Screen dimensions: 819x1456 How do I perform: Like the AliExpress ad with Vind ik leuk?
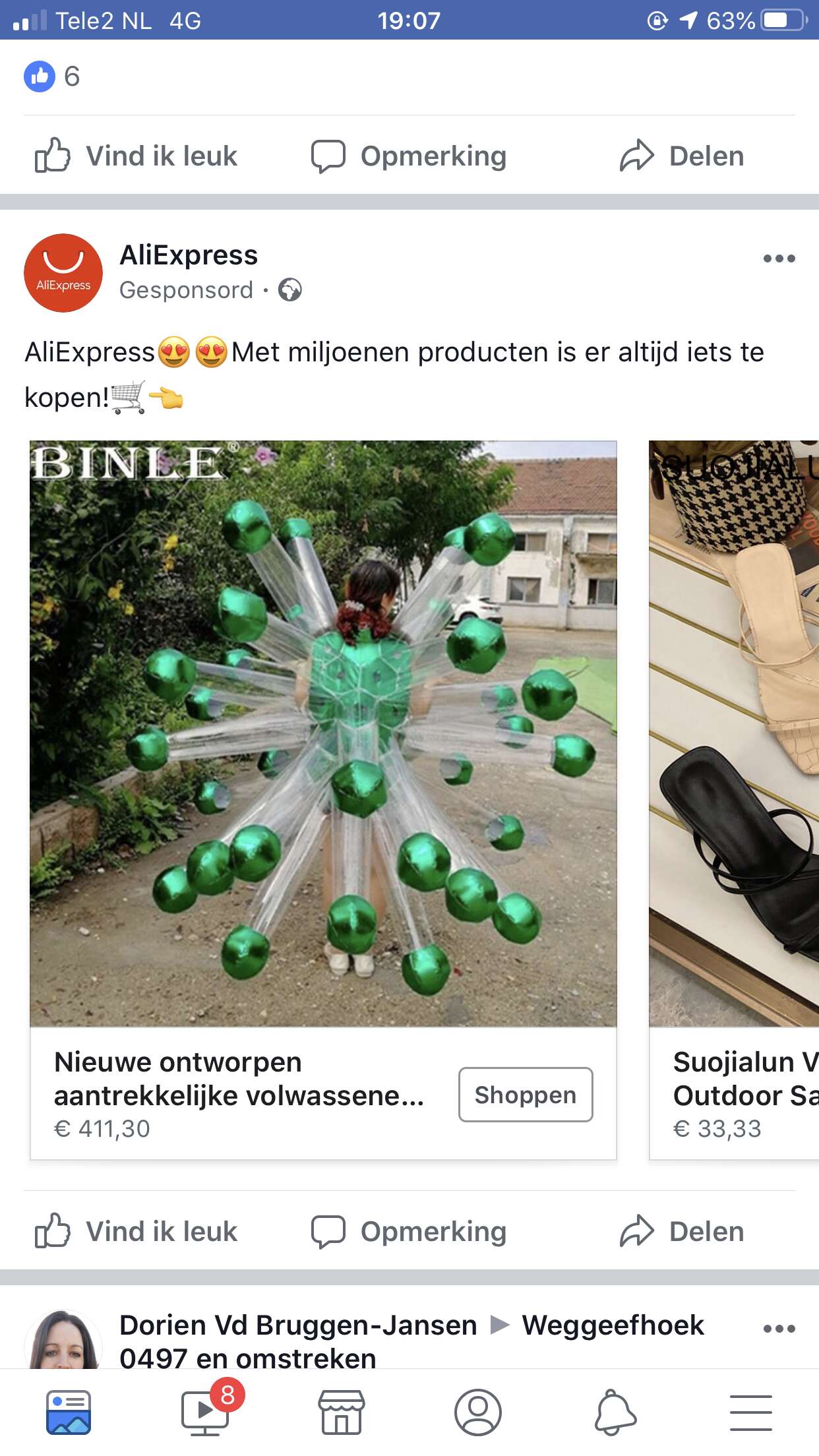pos(136,1231)
